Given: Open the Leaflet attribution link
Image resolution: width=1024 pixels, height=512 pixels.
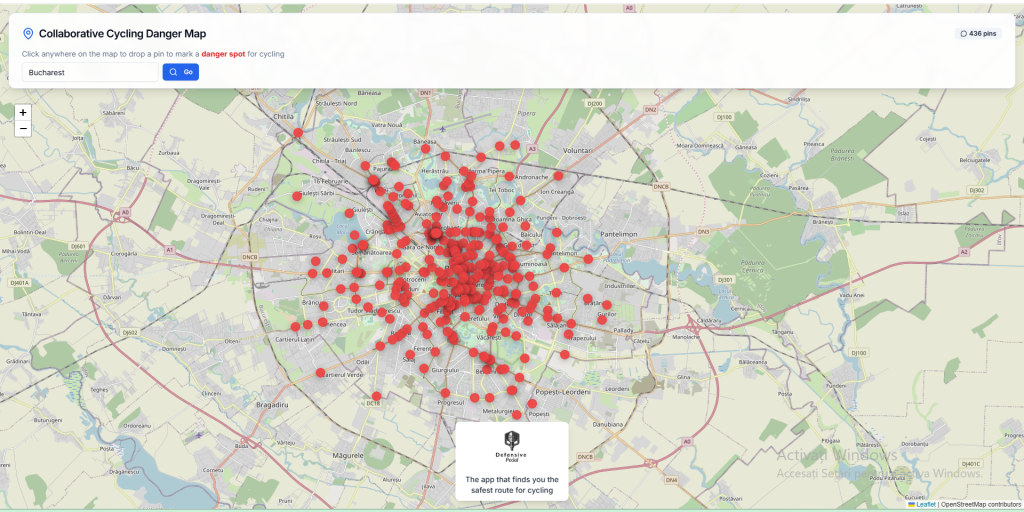Looking at the screenshot, I should (x=926, y=504).
